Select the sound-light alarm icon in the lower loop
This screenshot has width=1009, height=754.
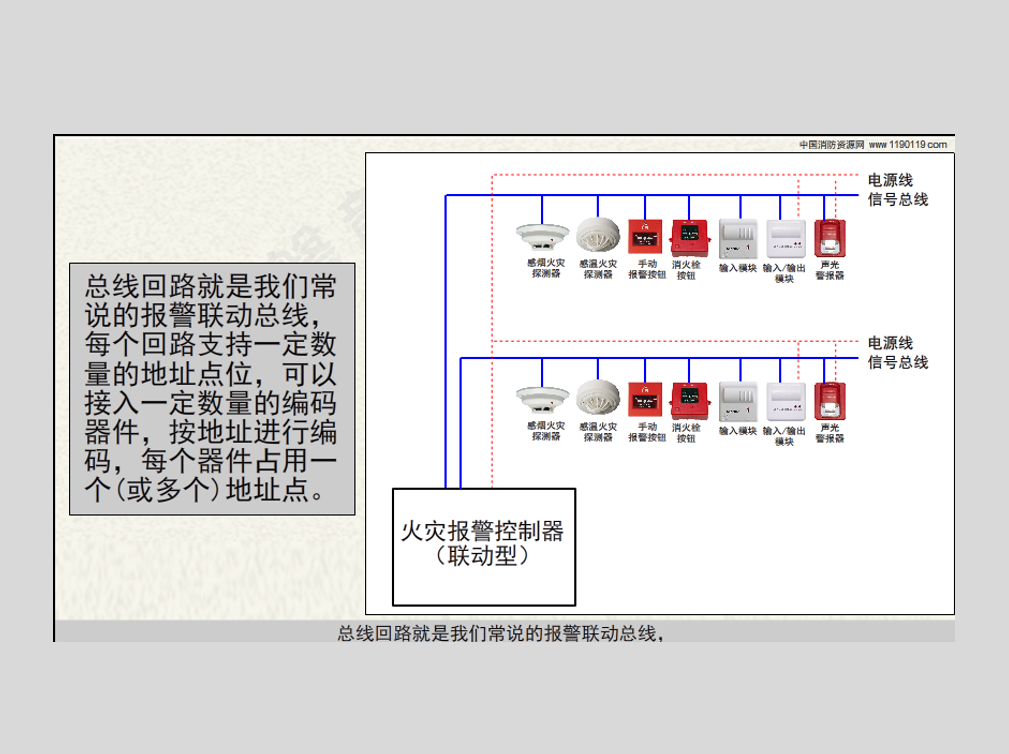(x=830, y=401)
